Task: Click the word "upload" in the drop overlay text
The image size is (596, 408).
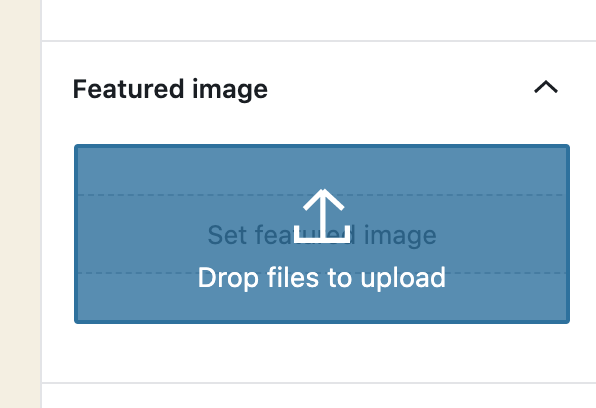Action: click(403, 278)
